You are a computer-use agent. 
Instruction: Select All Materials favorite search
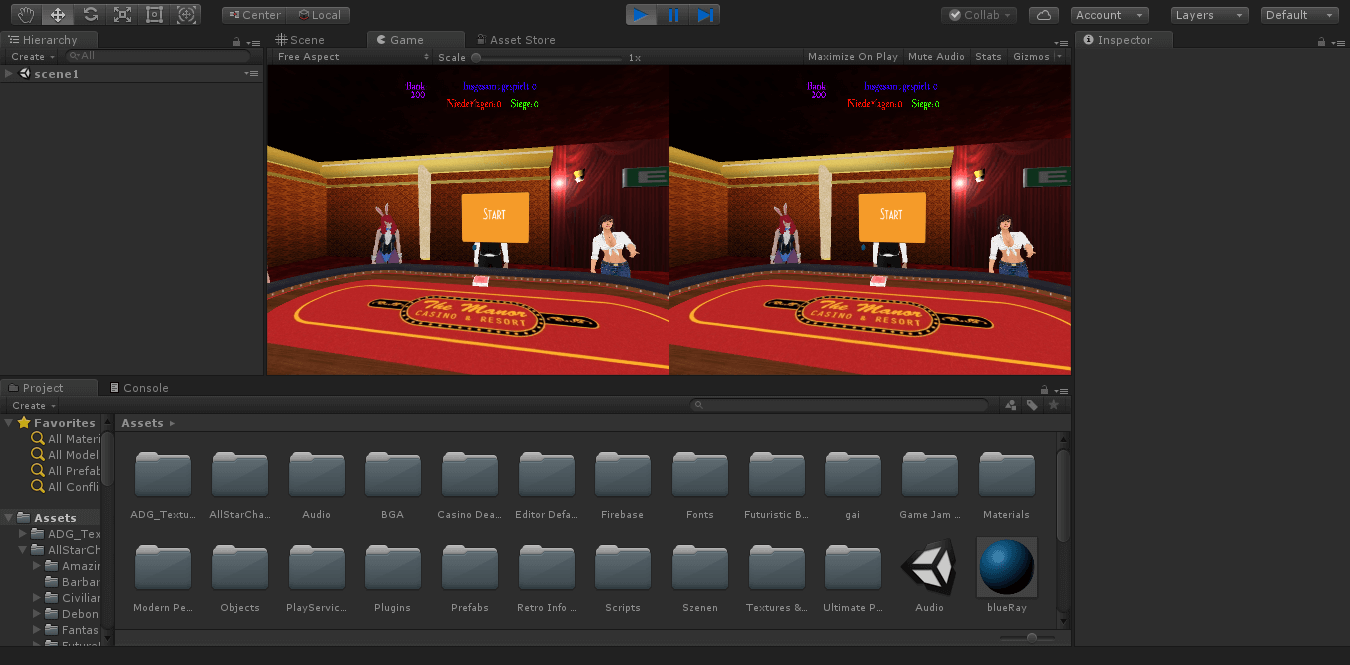click(66, 439)
